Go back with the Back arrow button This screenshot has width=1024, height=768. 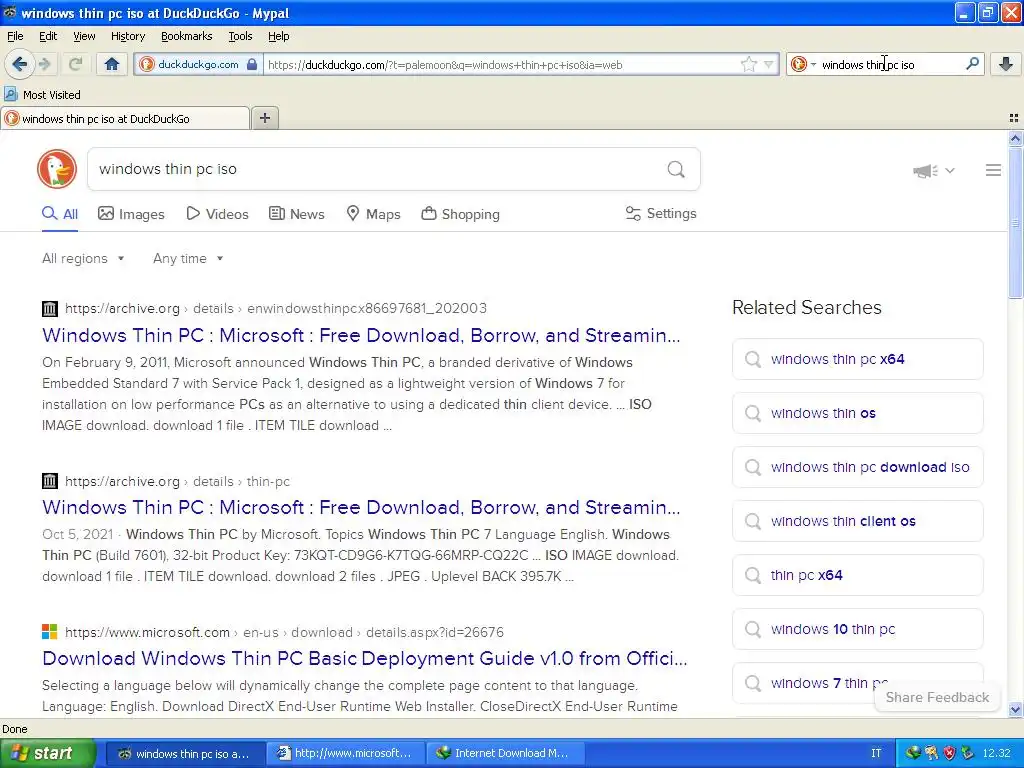coord(20,64)
